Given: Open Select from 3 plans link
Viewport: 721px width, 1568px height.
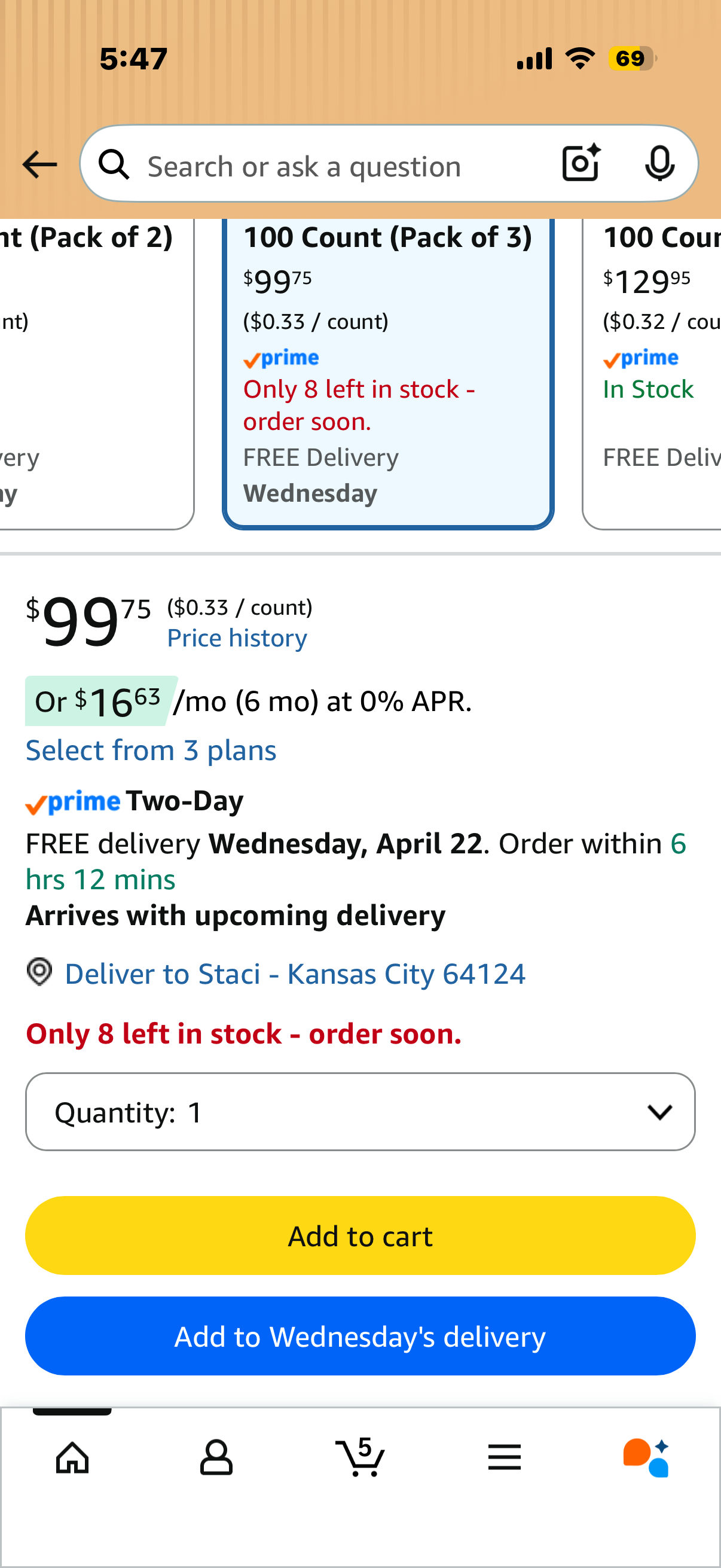Looking at the screenshot, I should [151, 751].
